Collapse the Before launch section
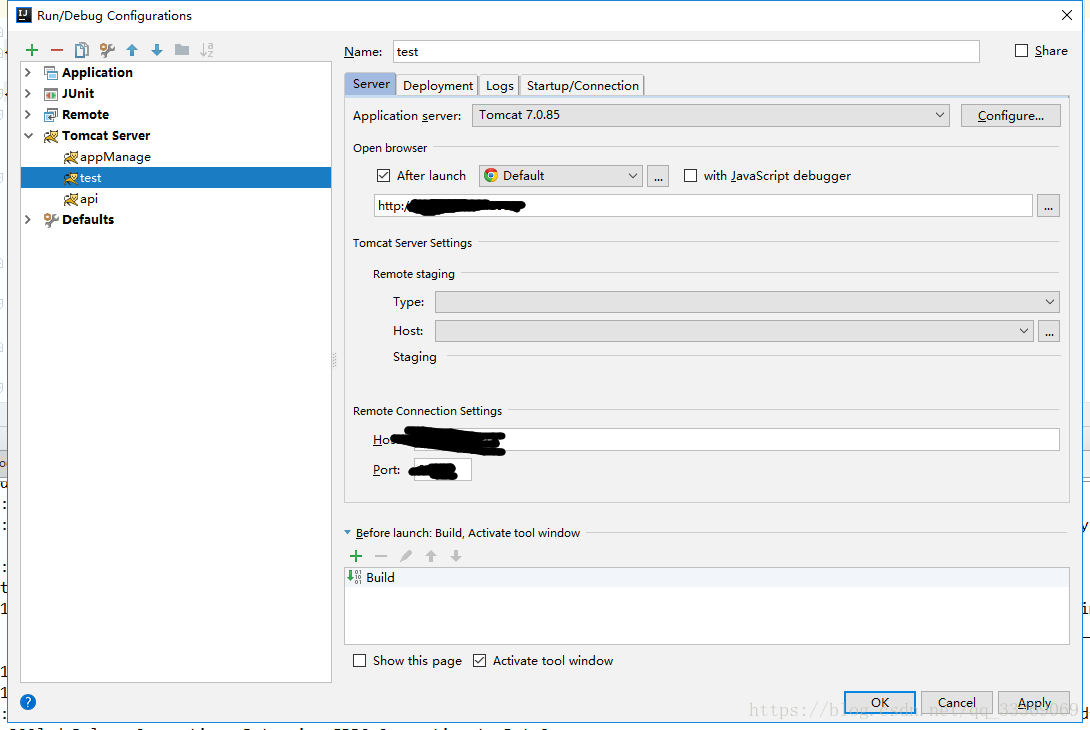 348,533
